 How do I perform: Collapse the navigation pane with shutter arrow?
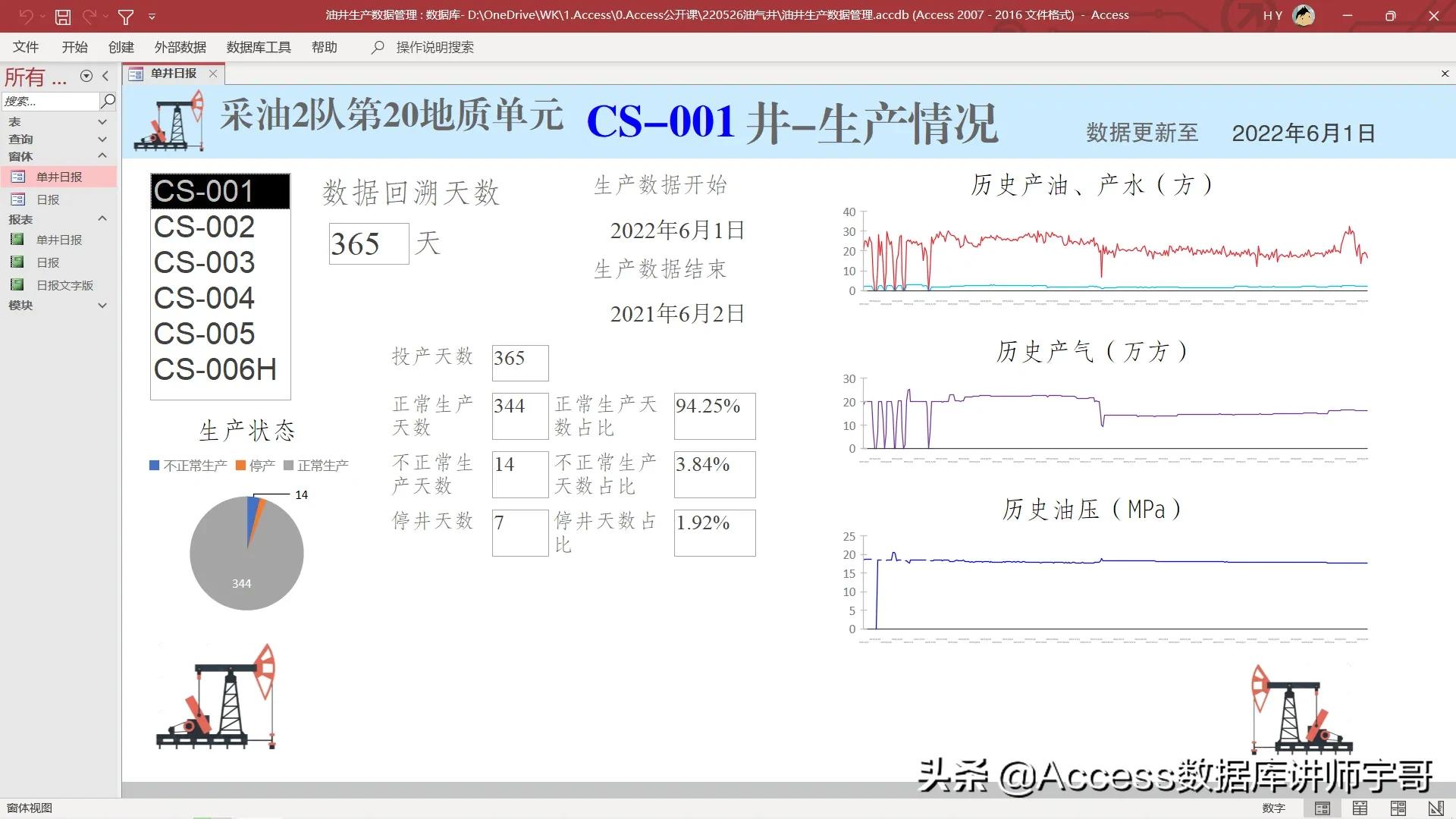pyautogui.click(x=105, y=76)
